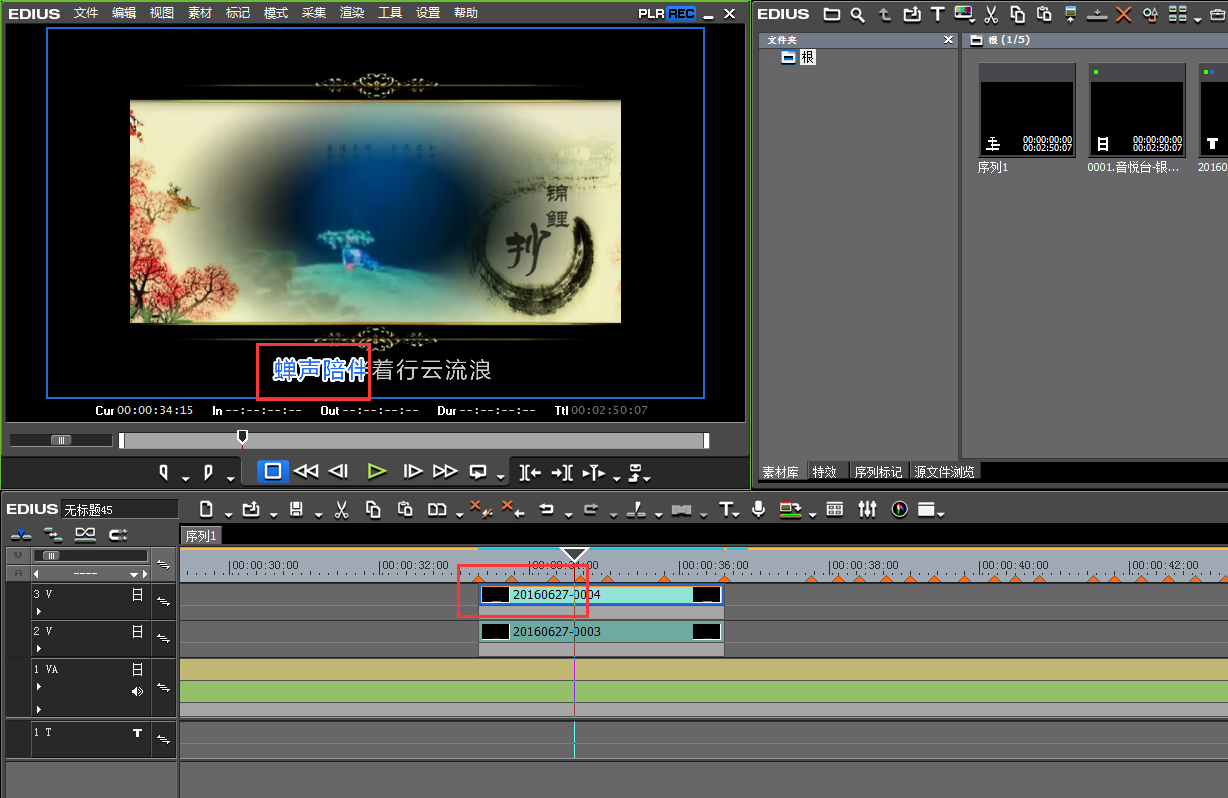Click the orange X delete icon in bin
1228x798 pixels.
(x=1124, y=14)
